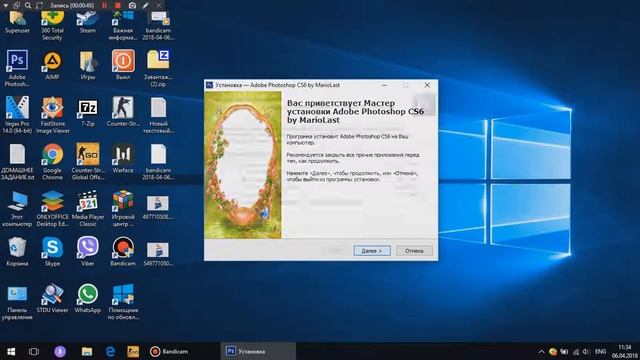The height and width of the screenshot is (360, 640).
Task: Switch the ENG input language
Action: tap(600, 351)
